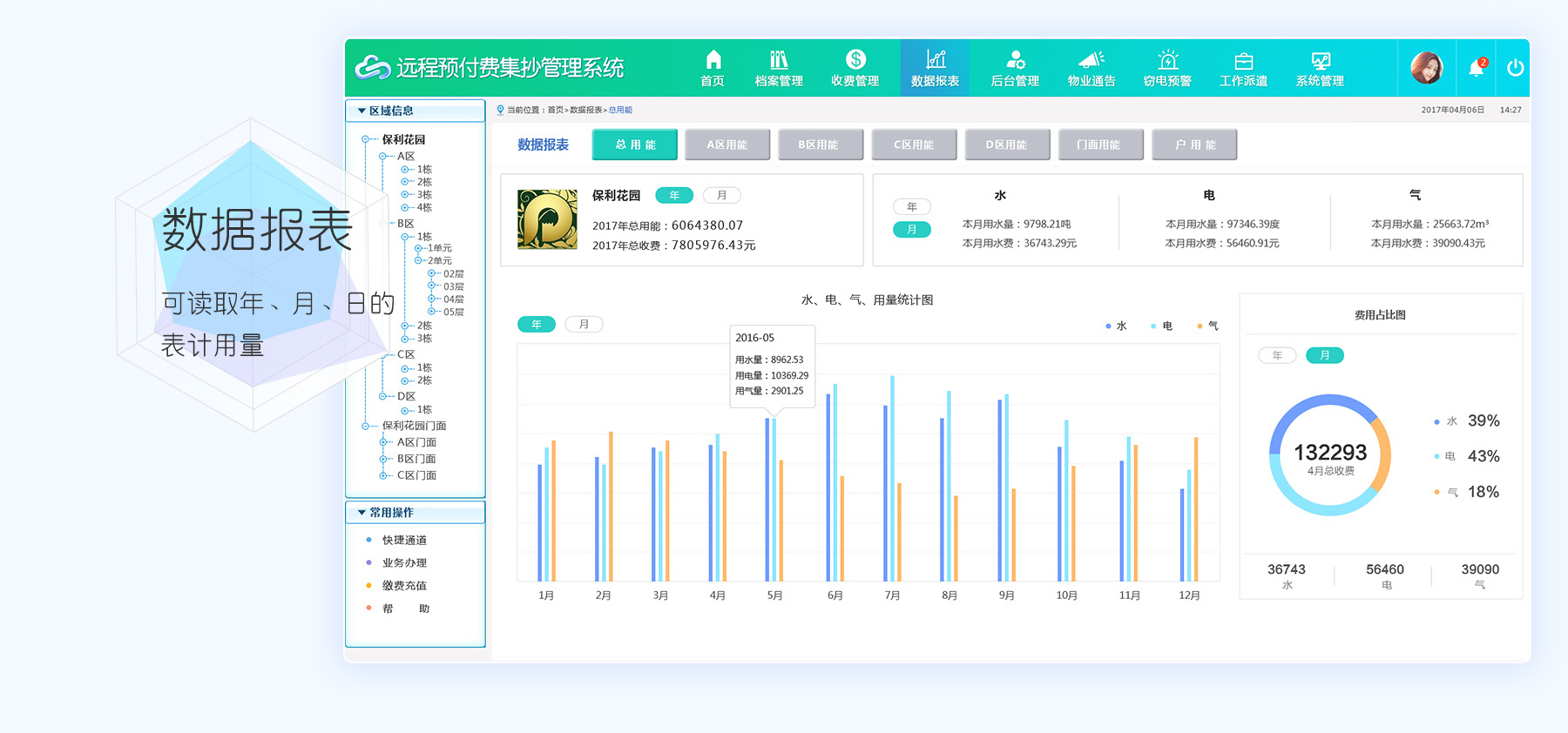Open 系统管理 monitor icon

point(1320,61)
